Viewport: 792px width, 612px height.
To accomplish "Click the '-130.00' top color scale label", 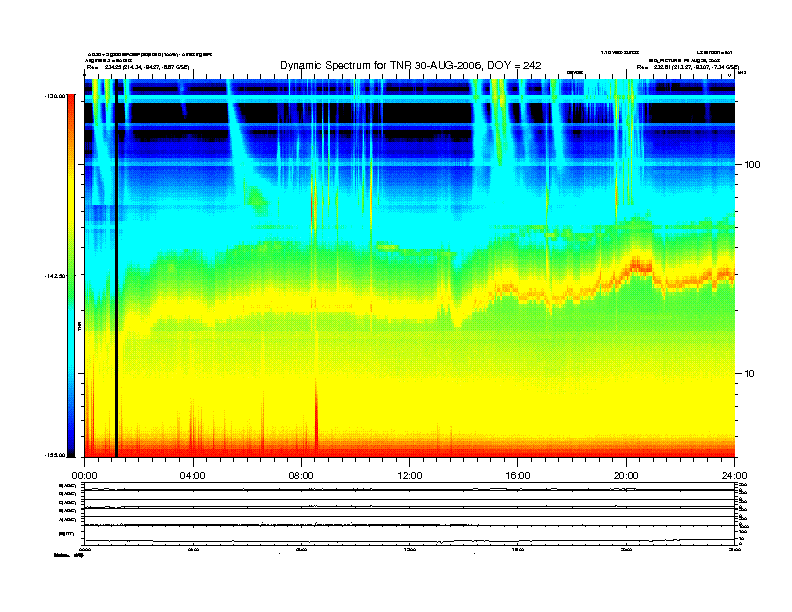I will 55,95.
